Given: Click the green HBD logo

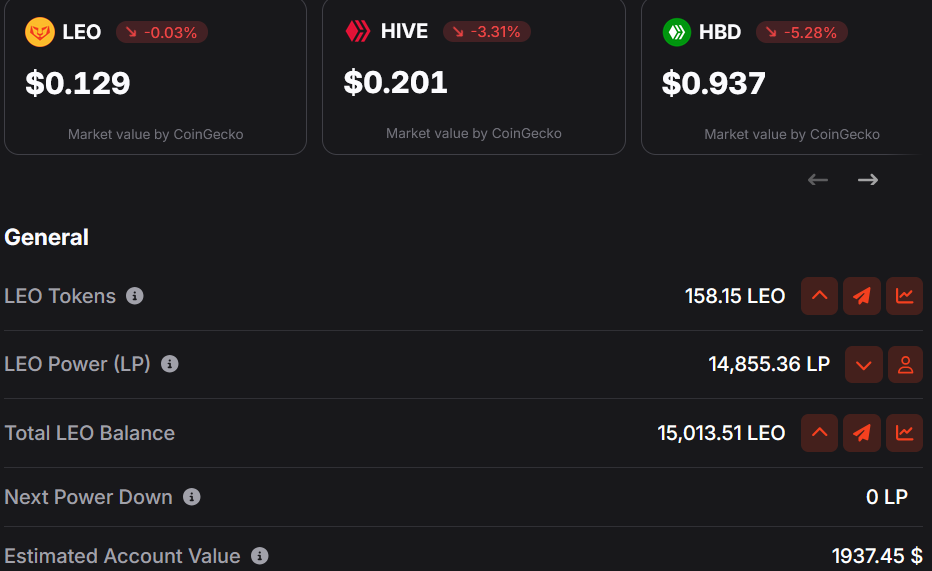Looking at the screenshot, I should (676, 32).
